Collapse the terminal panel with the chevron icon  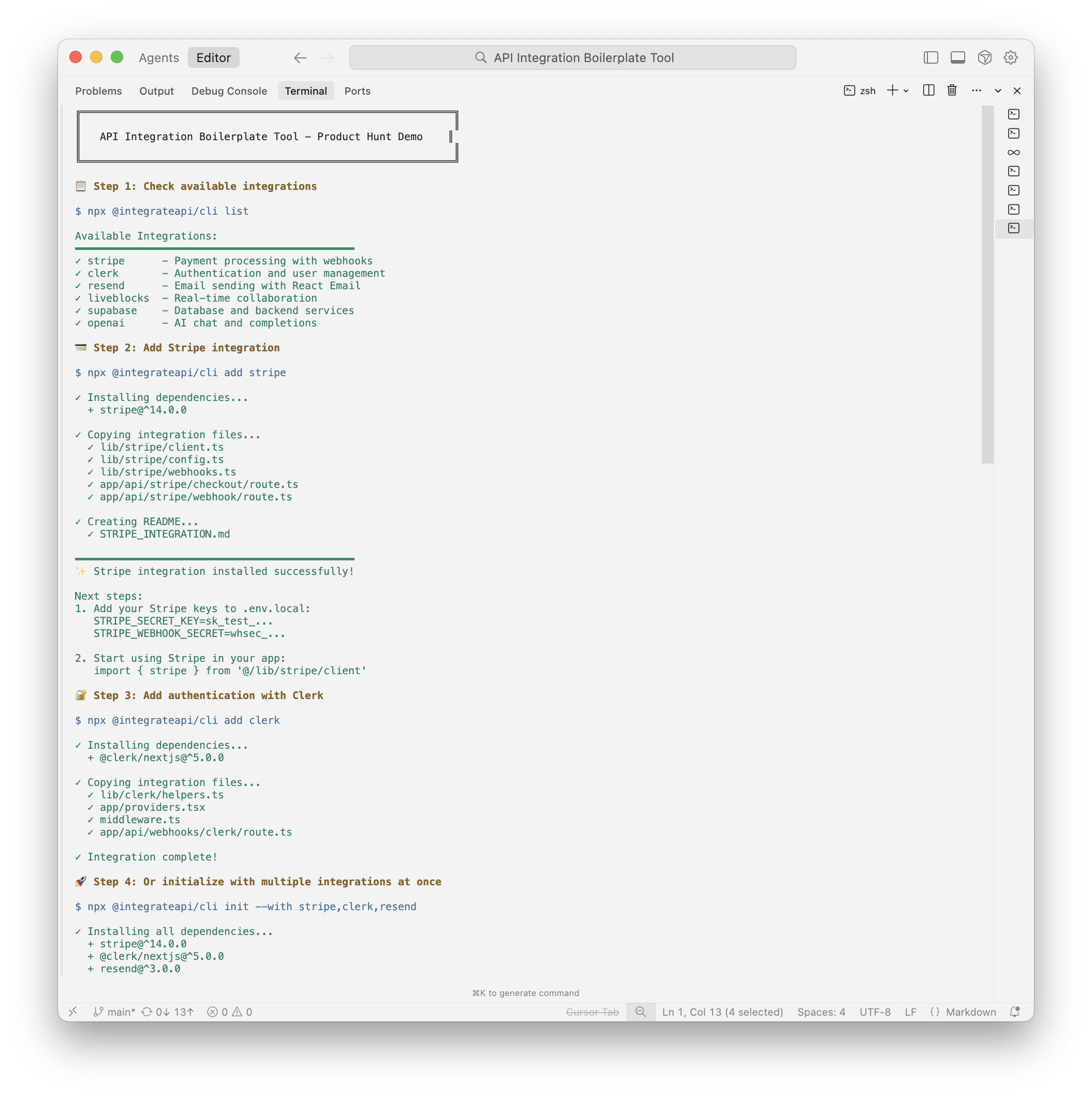(998, 91)
